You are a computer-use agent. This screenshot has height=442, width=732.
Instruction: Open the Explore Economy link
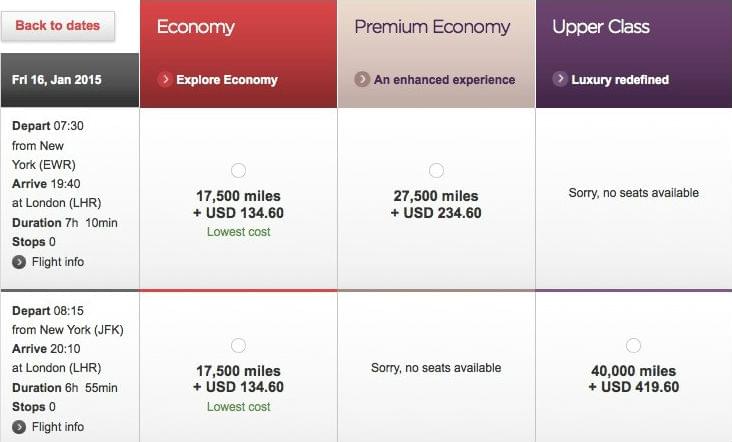coord(226,80)
